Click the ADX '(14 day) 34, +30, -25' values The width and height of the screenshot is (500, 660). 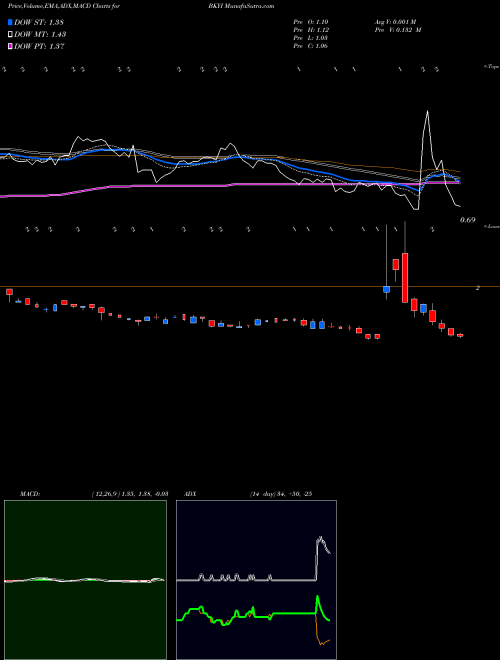click(281, 494)
